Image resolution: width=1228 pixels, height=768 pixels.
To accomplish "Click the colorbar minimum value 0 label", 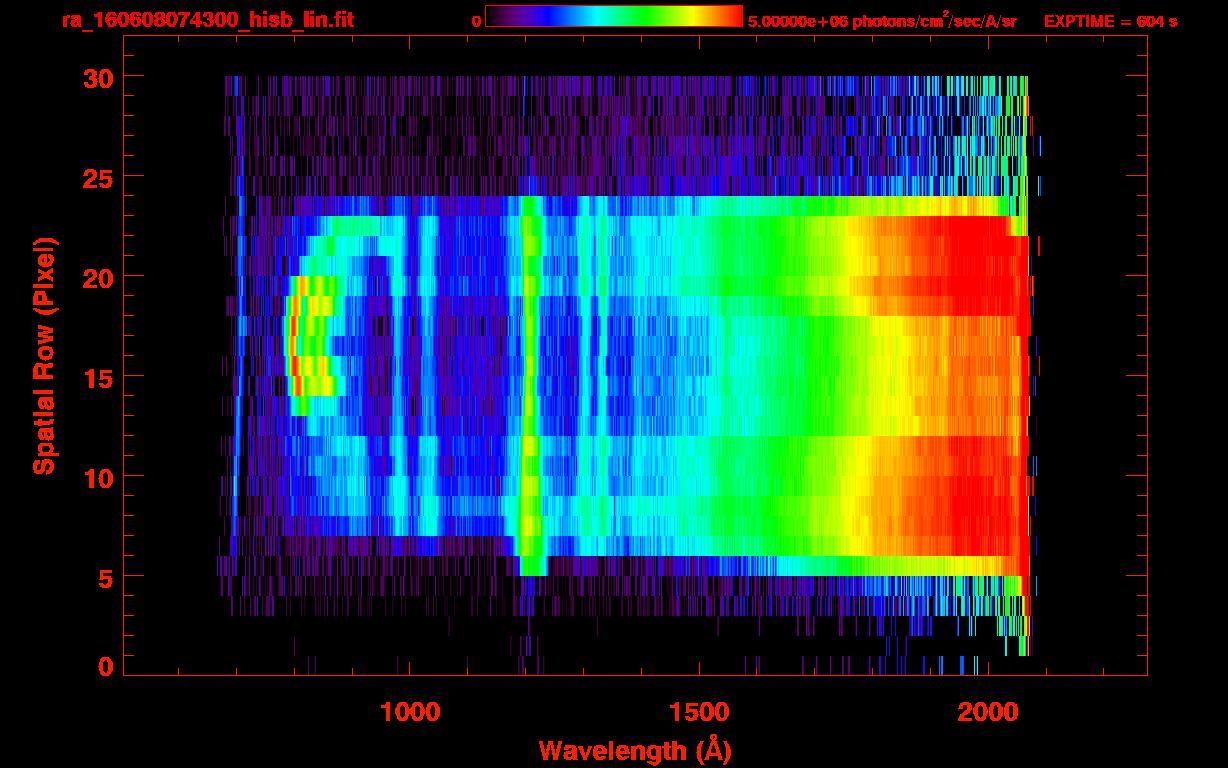I will pos(476,21).
